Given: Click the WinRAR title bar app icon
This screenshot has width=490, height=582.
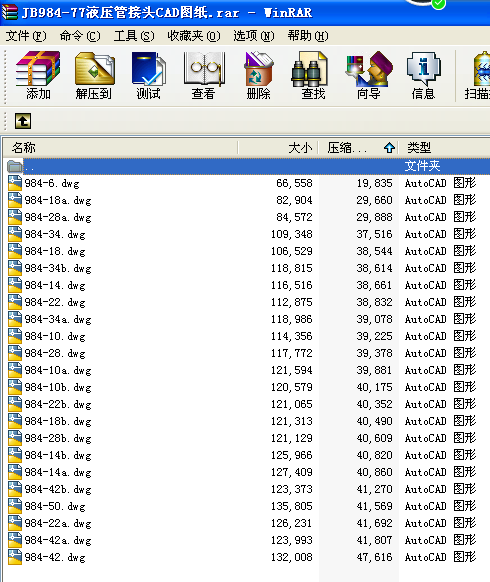Looking at the screenshot, I should click(10, 12).
